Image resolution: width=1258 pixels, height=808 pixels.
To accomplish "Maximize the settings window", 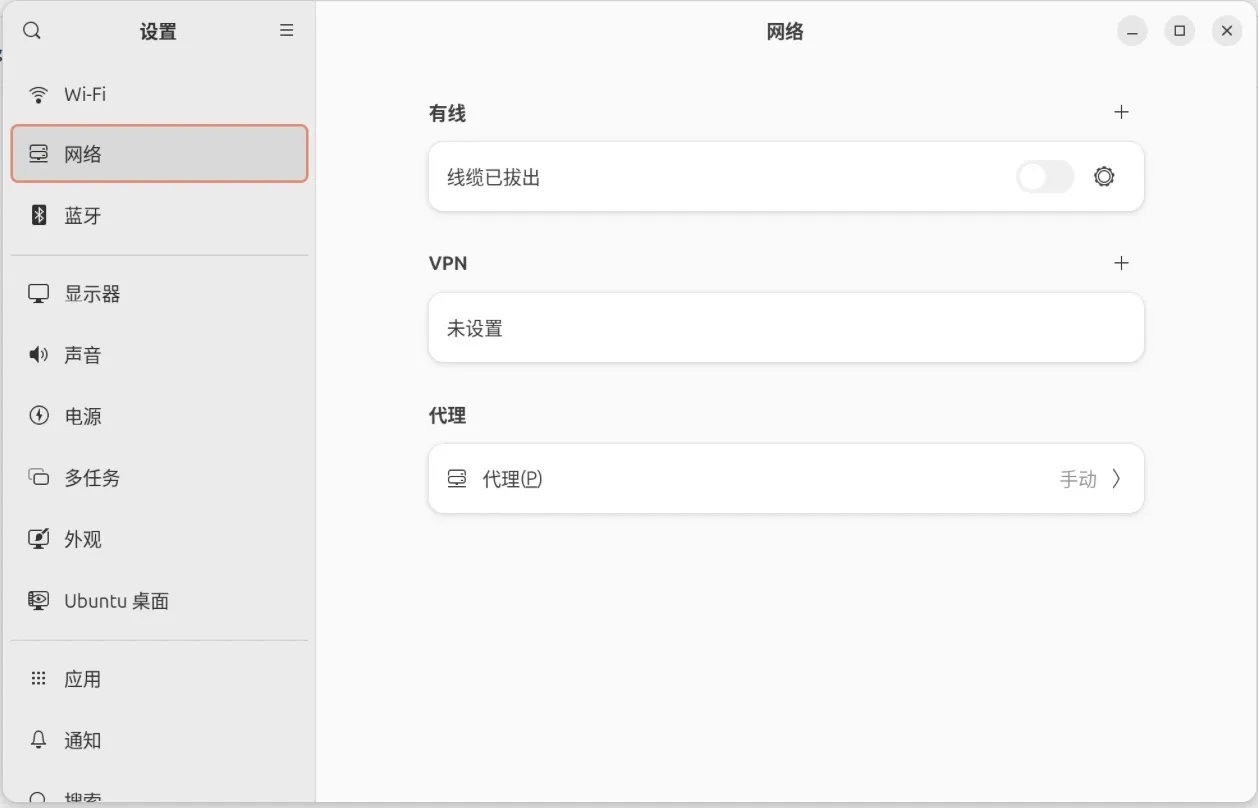I will click(x=1179, y=31).
